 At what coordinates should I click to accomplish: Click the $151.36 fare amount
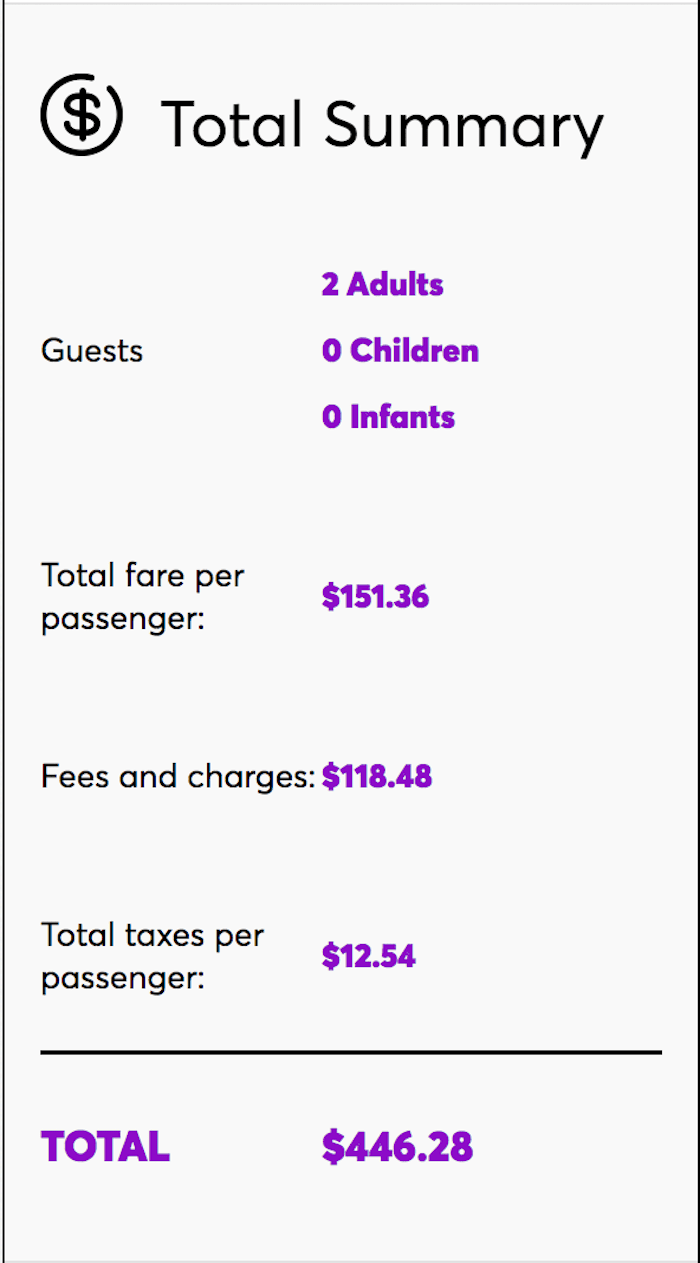[375, 597]
